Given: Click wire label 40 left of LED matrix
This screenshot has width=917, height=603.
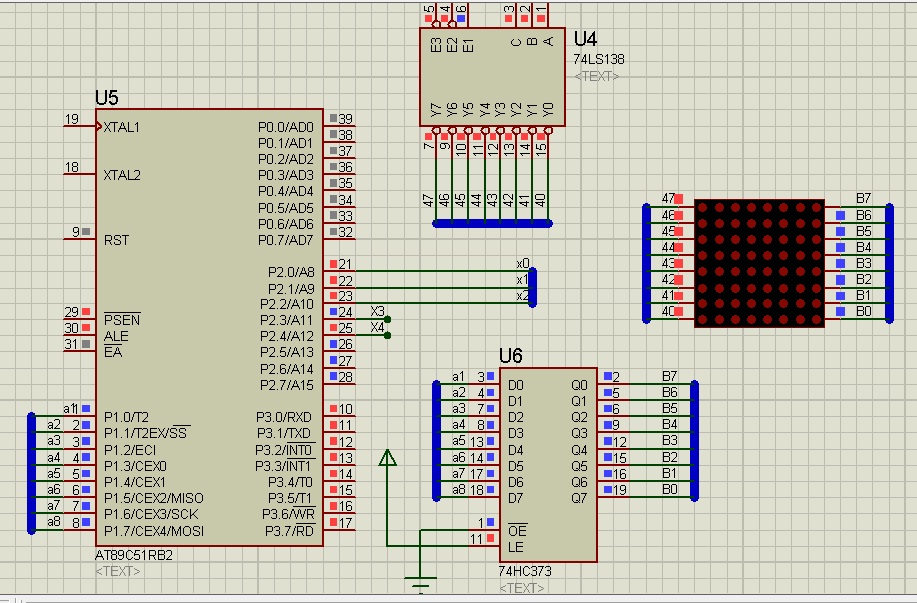Looking at the screenshot, I should (x=668, y=312).
